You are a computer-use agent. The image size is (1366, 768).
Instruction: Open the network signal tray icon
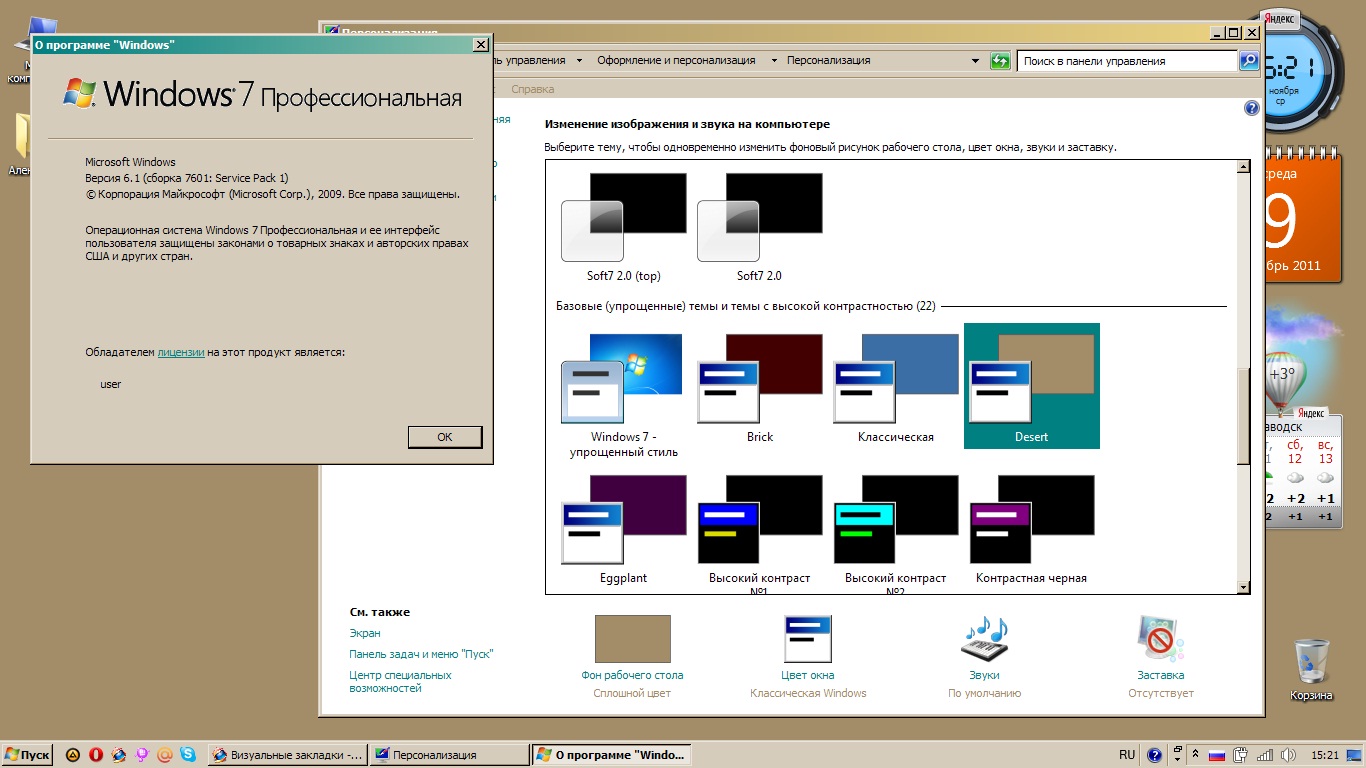point(1265,755)
